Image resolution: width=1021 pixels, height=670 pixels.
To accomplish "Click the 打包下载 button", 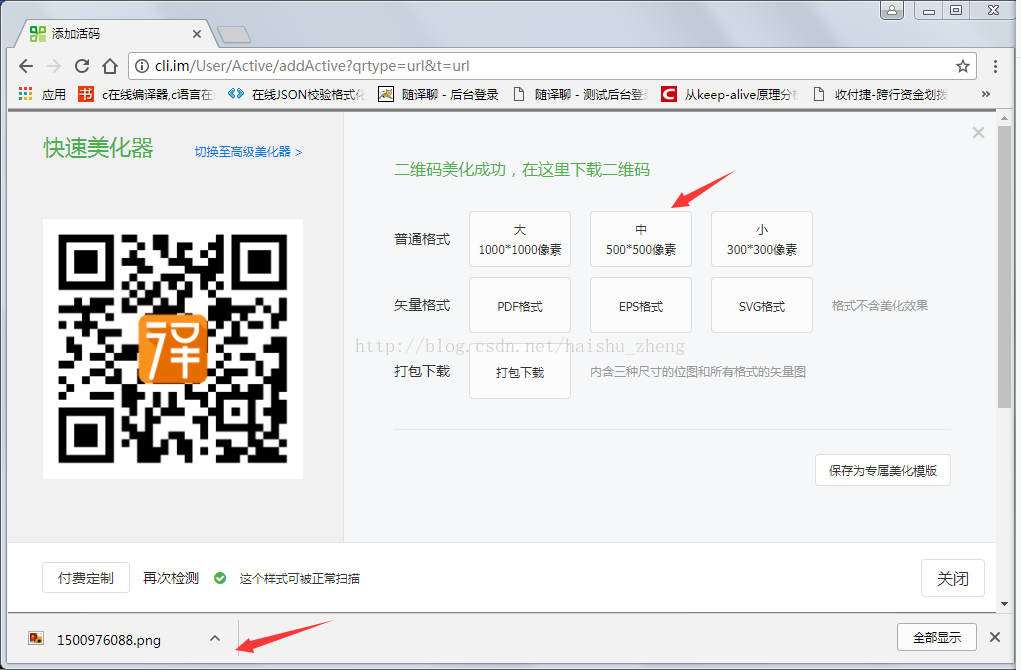I will pyautogui.click(x=520, y=372).
